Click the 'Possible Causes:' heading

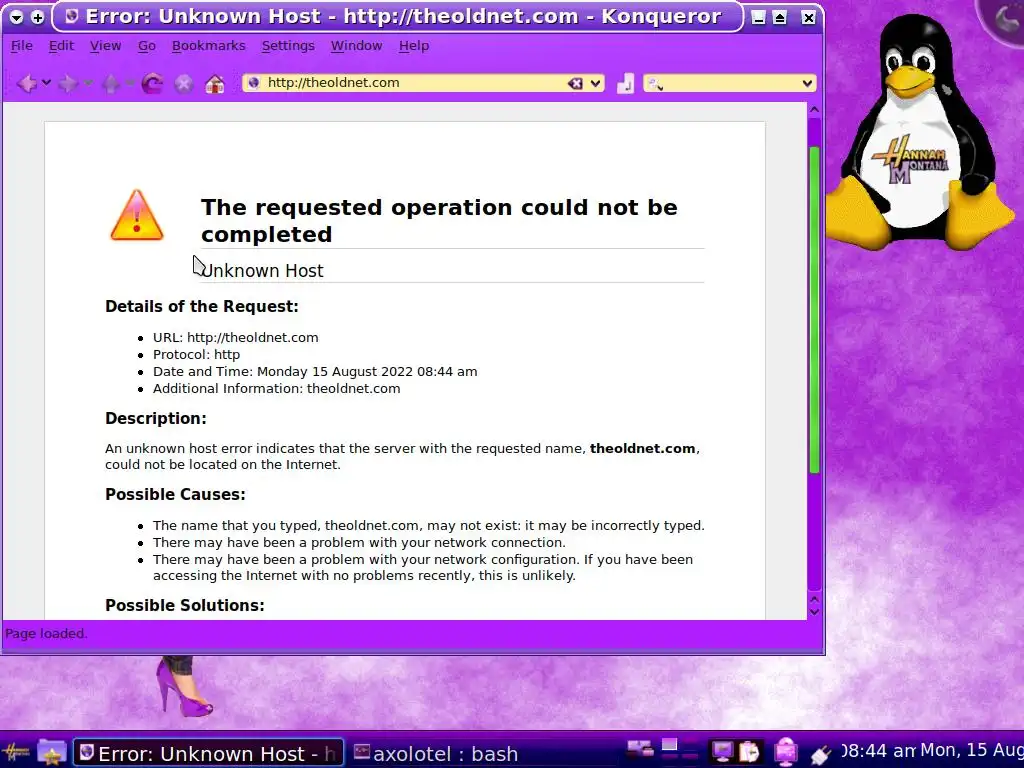tap(175, 494)
